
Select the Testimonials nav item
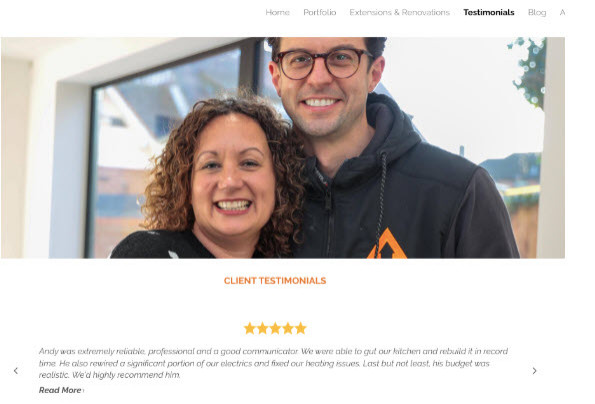click(489, 13)
